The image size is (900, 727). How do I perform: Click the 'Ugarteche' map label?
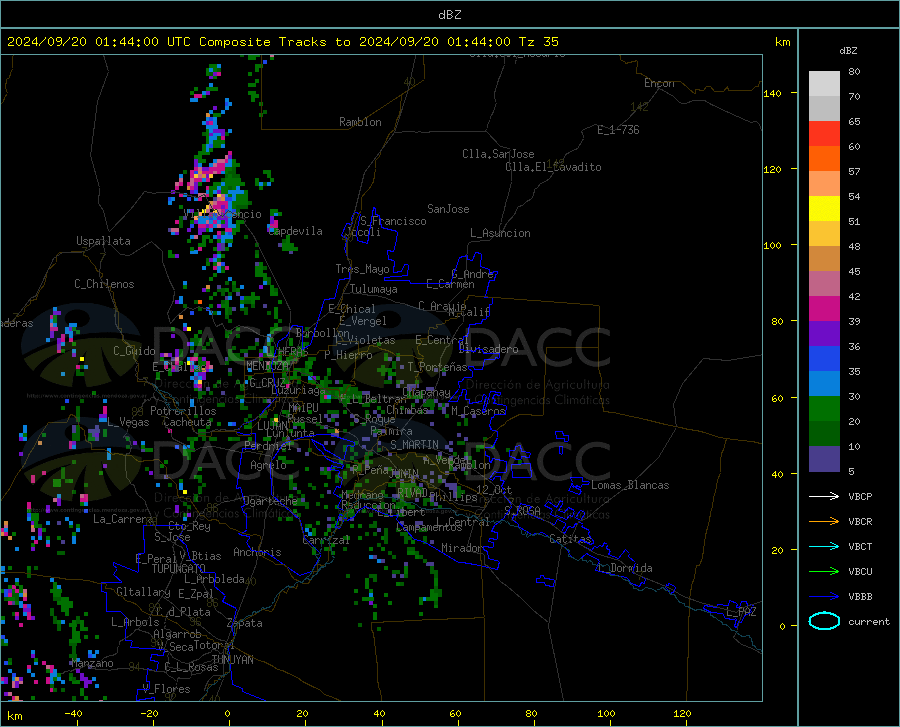[x=270, y=501]
